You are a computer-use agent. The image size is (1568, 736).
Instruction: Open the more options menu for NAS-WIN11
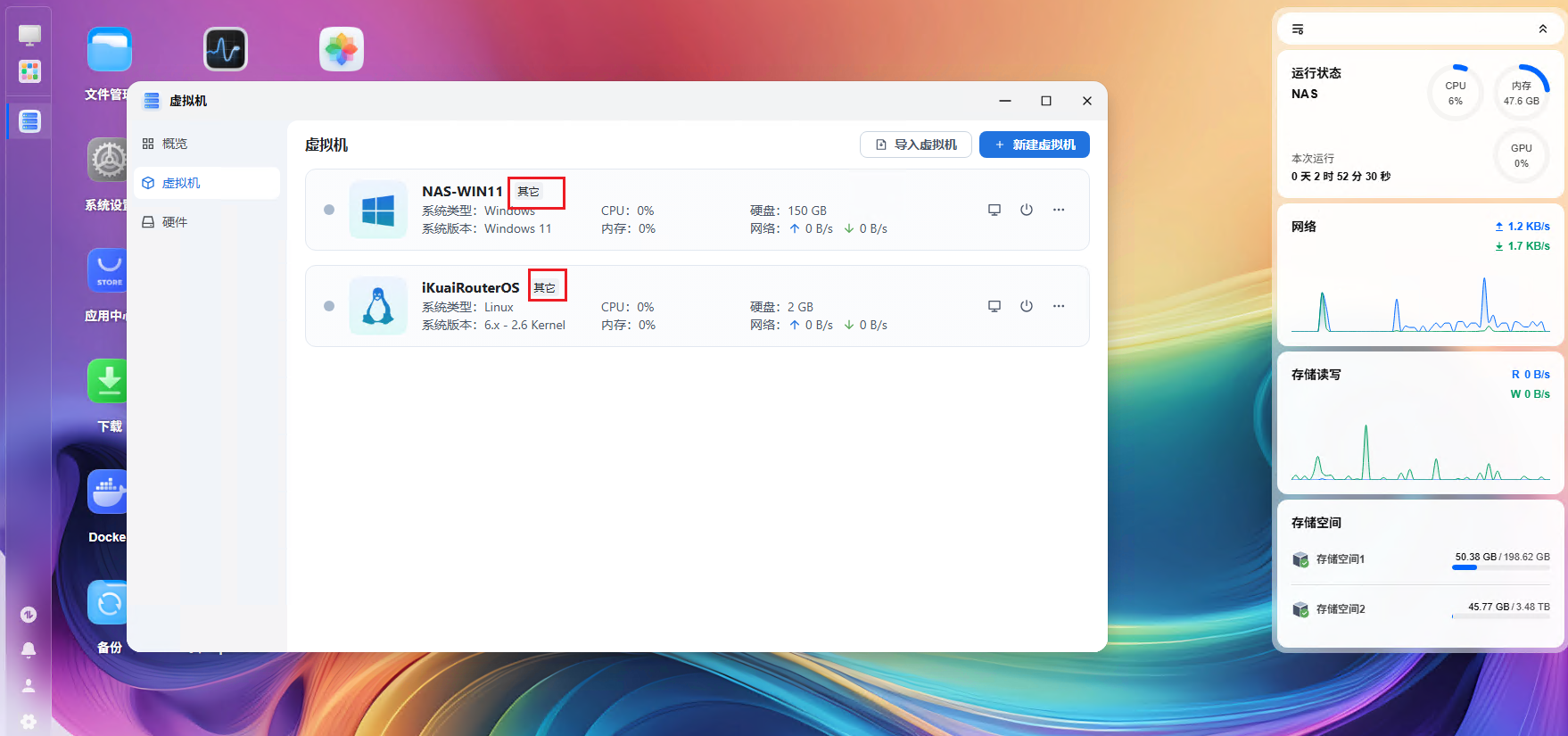click(x=1059, y=210)
